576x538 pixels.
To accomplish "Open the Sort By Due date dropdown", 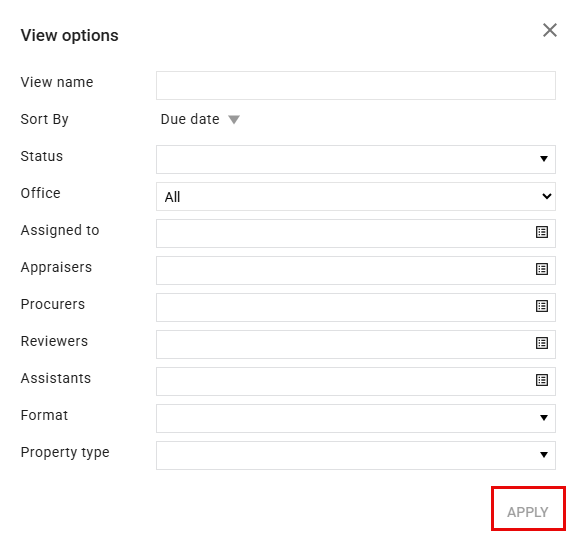I will (200, 119).
